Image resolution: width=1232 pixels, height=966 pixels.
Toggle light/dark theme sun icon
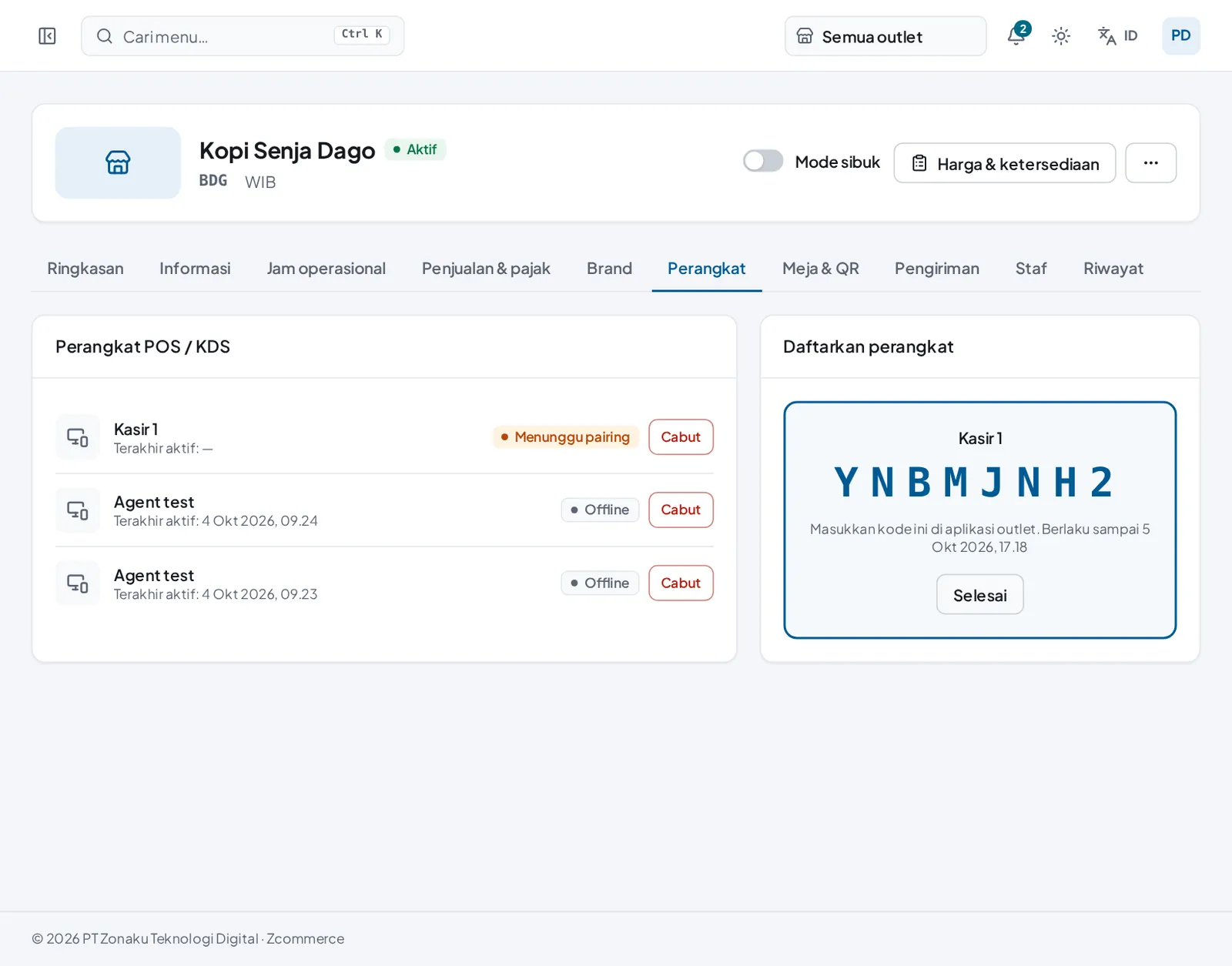(1061, 36)
